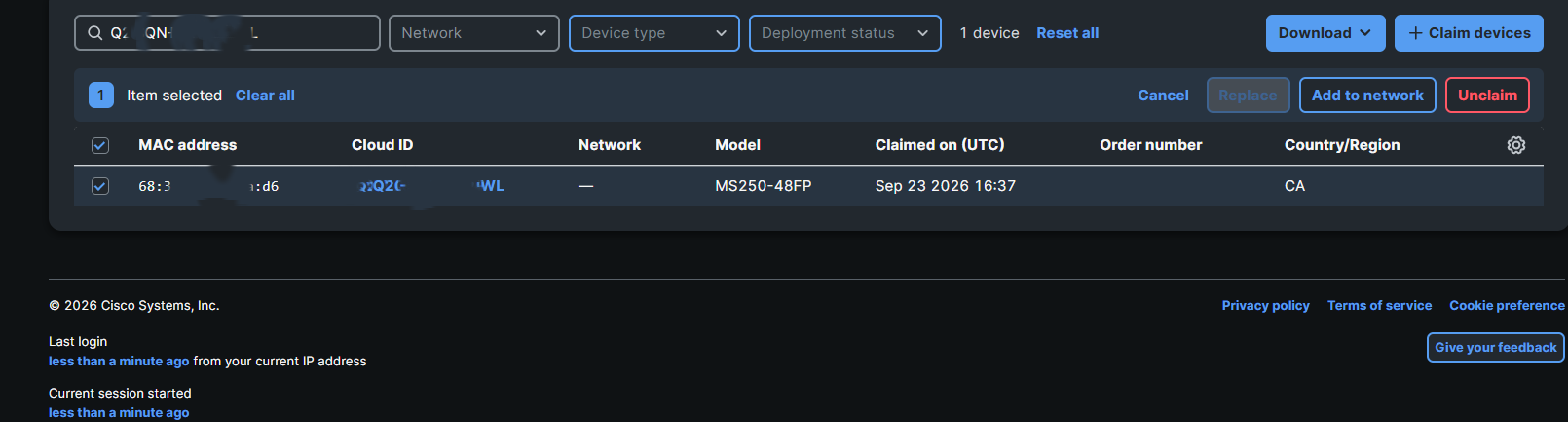Screen dimensions: 1568x422
Task: Expand the Deployment status filter
Action: pos(845,33)
